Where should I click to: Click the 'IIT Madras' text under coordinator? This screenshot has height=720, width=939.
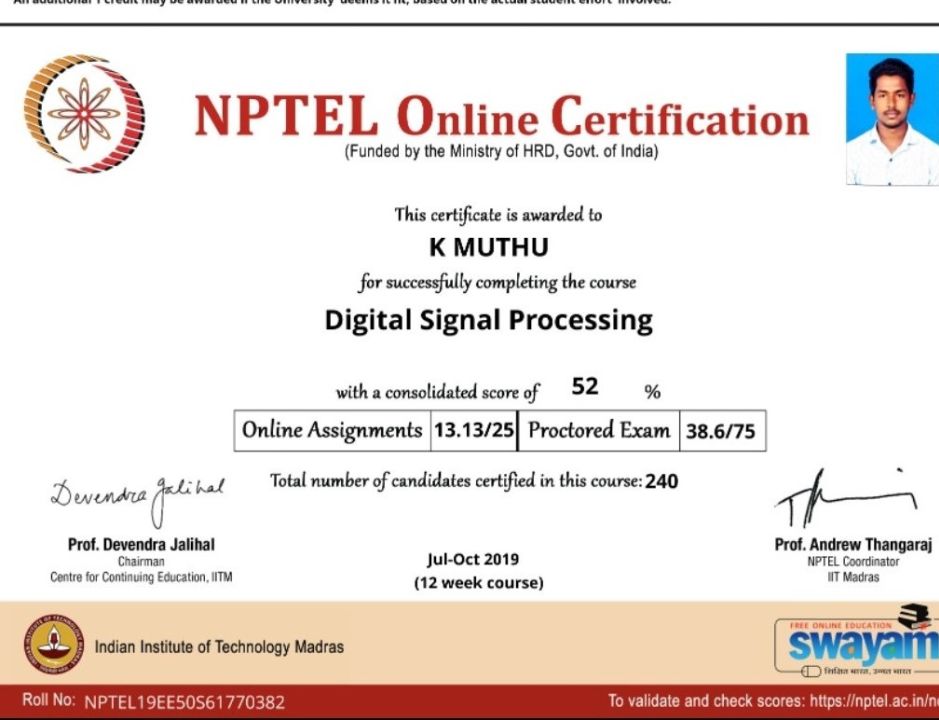(x=853, y=577)
